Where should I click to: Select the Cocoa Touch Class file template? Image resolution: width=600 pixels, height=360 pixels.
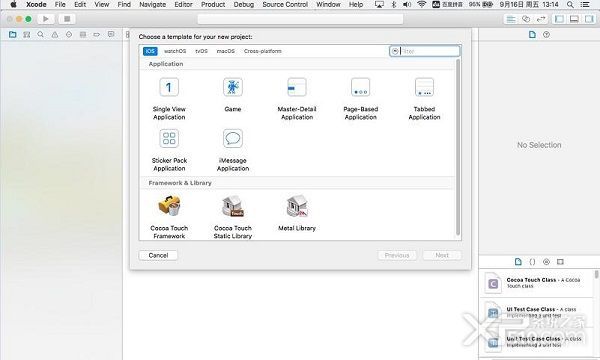(536, 283)
